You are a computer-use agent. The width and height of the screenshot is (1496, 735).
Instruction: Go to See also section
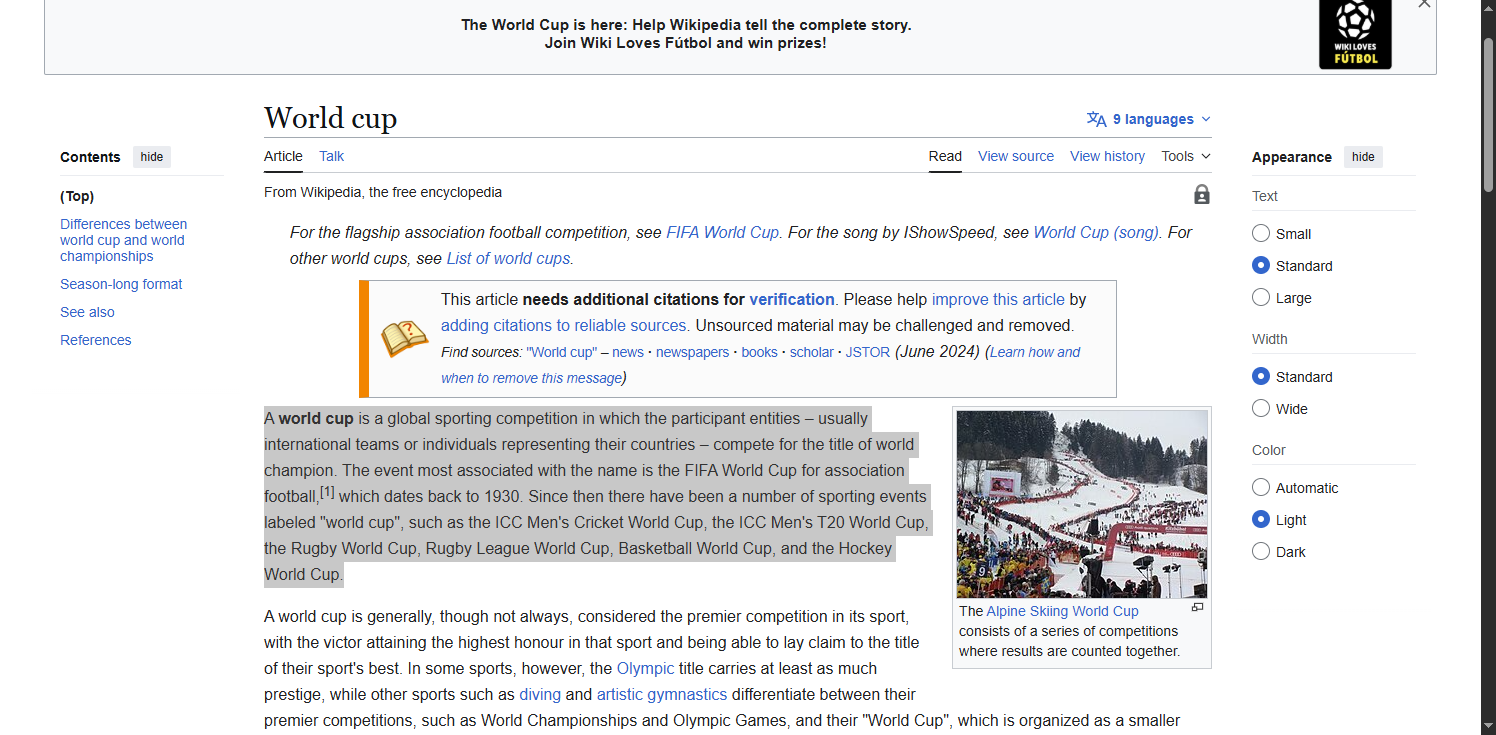(87, 312)
